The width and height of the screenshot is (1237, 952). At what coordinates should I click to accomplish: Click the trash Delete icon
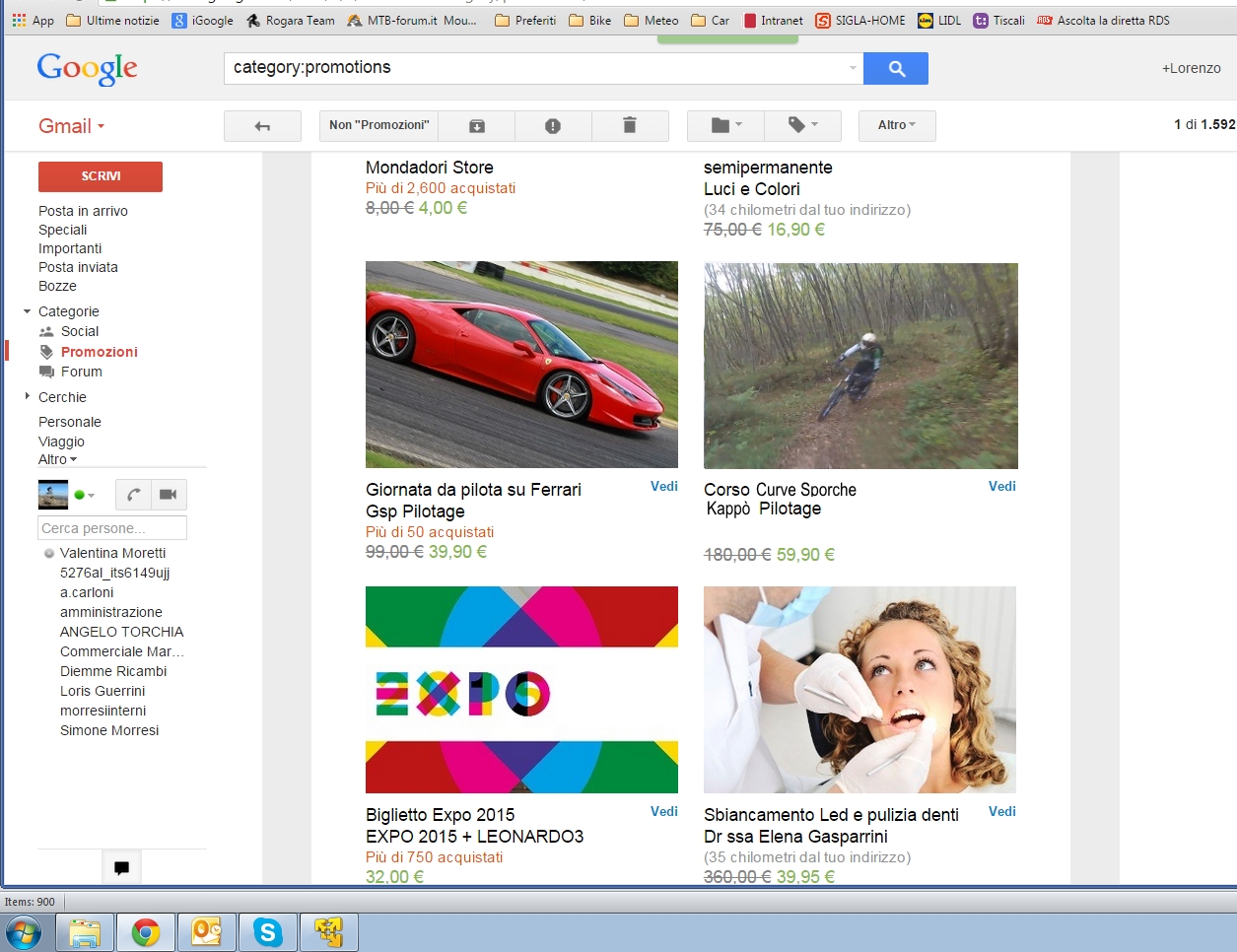[630, 125]
